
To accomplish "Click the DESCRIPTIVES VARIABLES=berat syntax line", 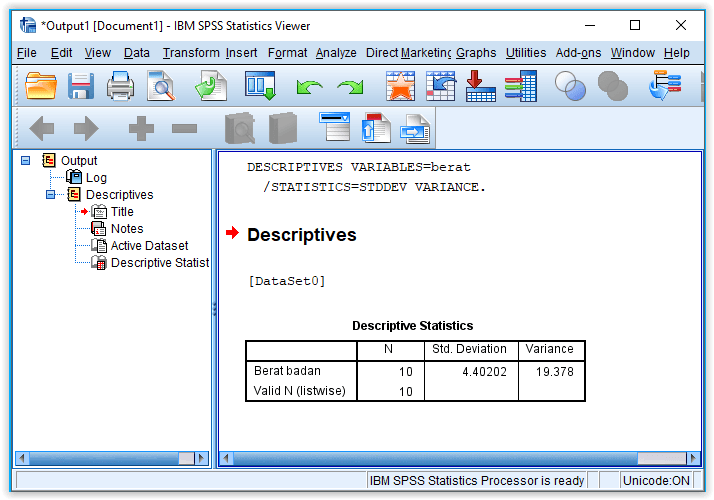I will [359, 167].
